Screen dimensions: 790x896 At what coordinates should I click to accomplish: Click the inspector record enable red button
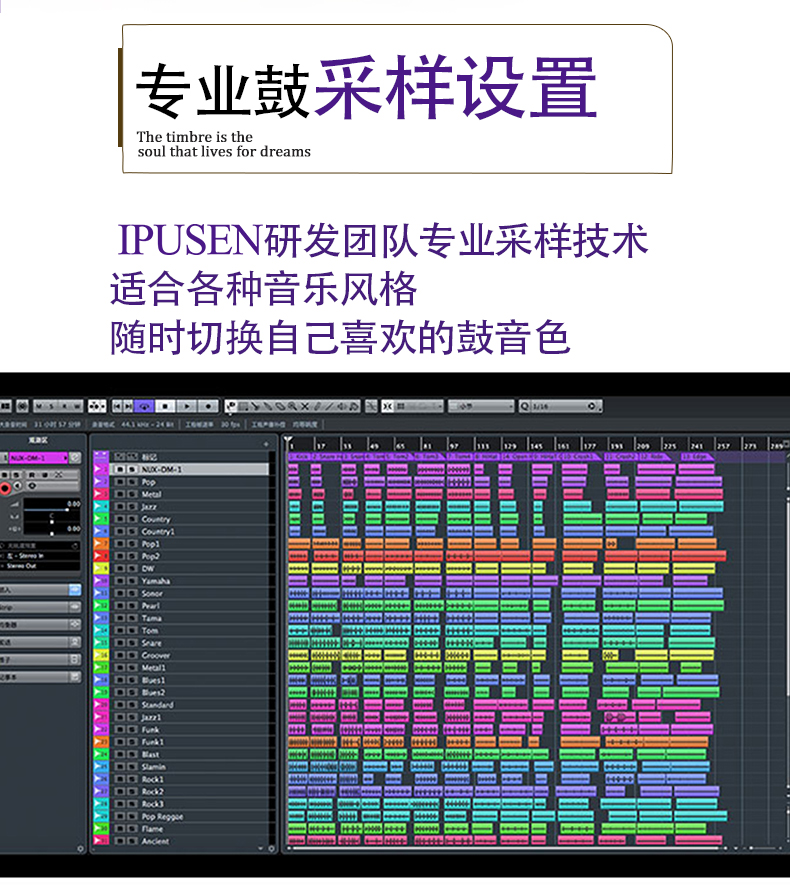(5, 488)
